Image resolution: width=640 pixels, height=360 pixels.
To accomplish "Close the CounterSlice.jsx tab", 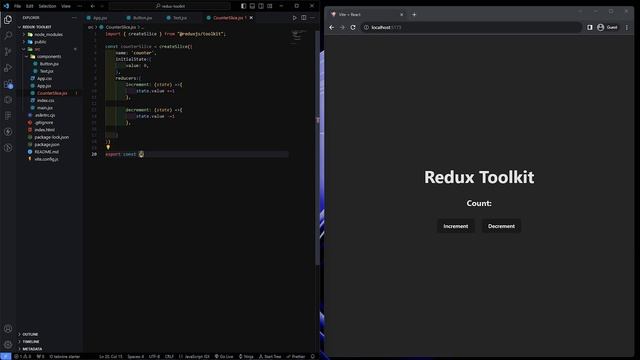I will (x=251, y=18).
